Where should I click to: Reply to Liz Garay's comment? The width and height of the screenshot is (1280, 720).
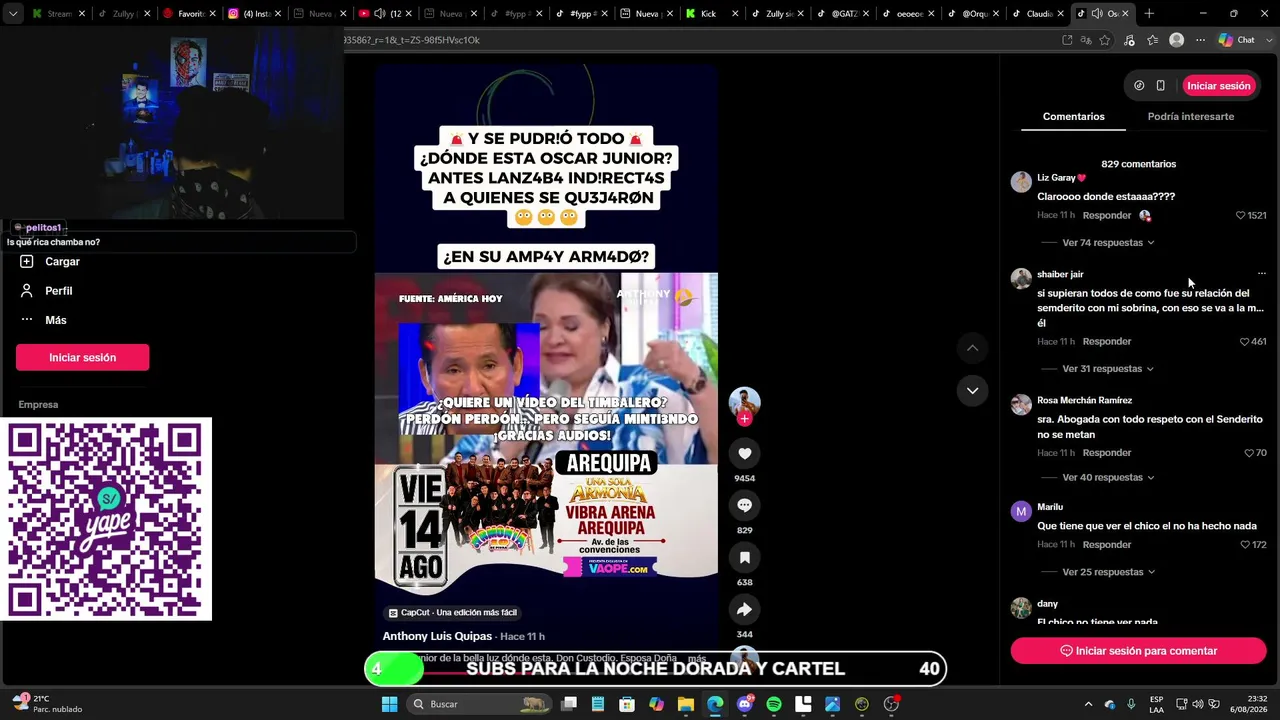[x=1106, y=215]
